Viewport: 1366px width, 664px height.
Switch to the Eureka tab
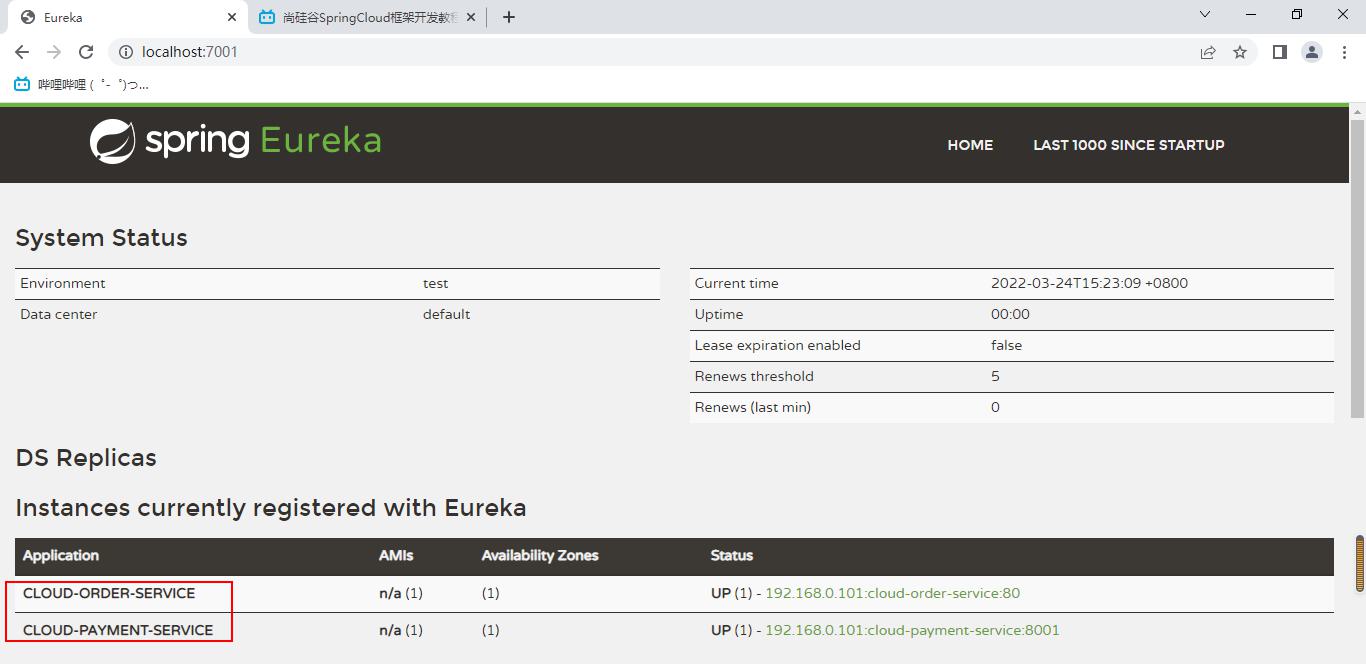127,17
